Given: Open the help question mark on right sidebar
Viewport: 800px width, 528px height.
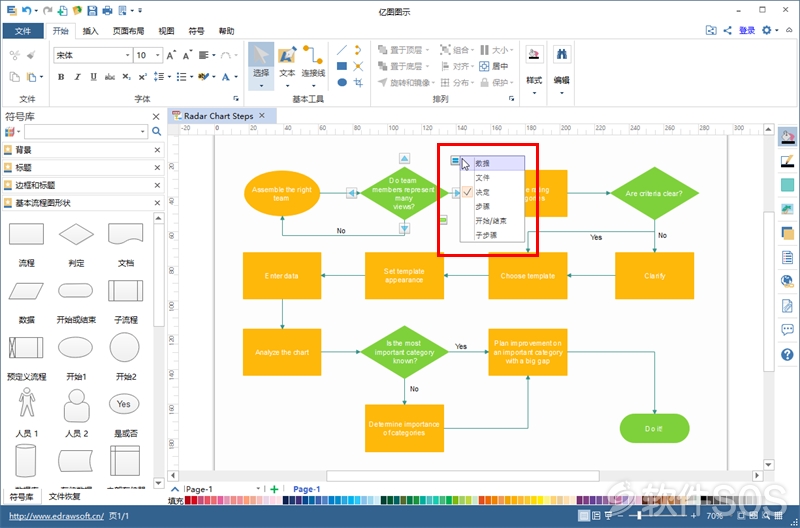Looking at the screenshot, I should coord(787,354).
